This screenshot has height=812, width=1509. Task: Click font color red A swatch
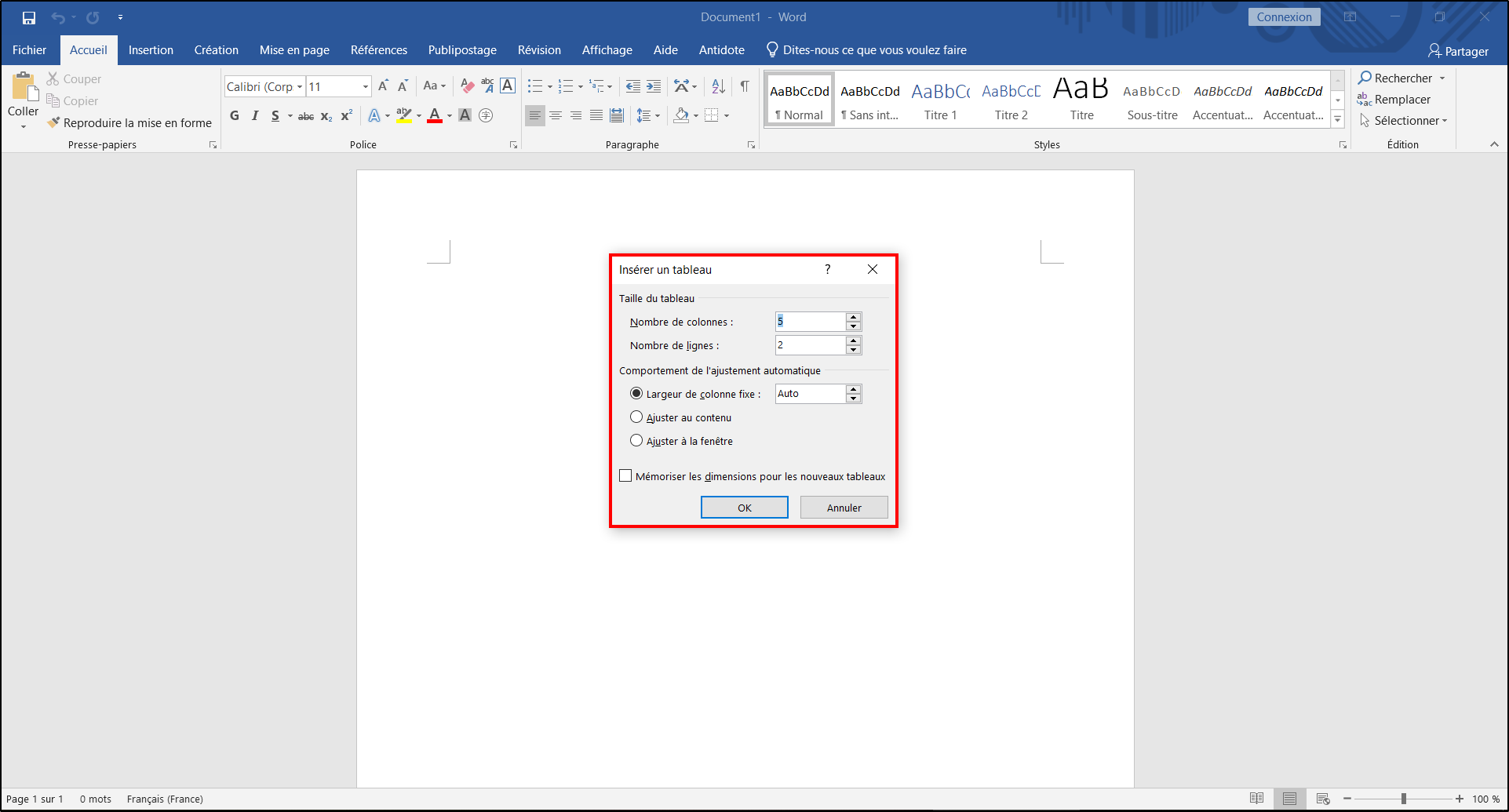point(435,115)
